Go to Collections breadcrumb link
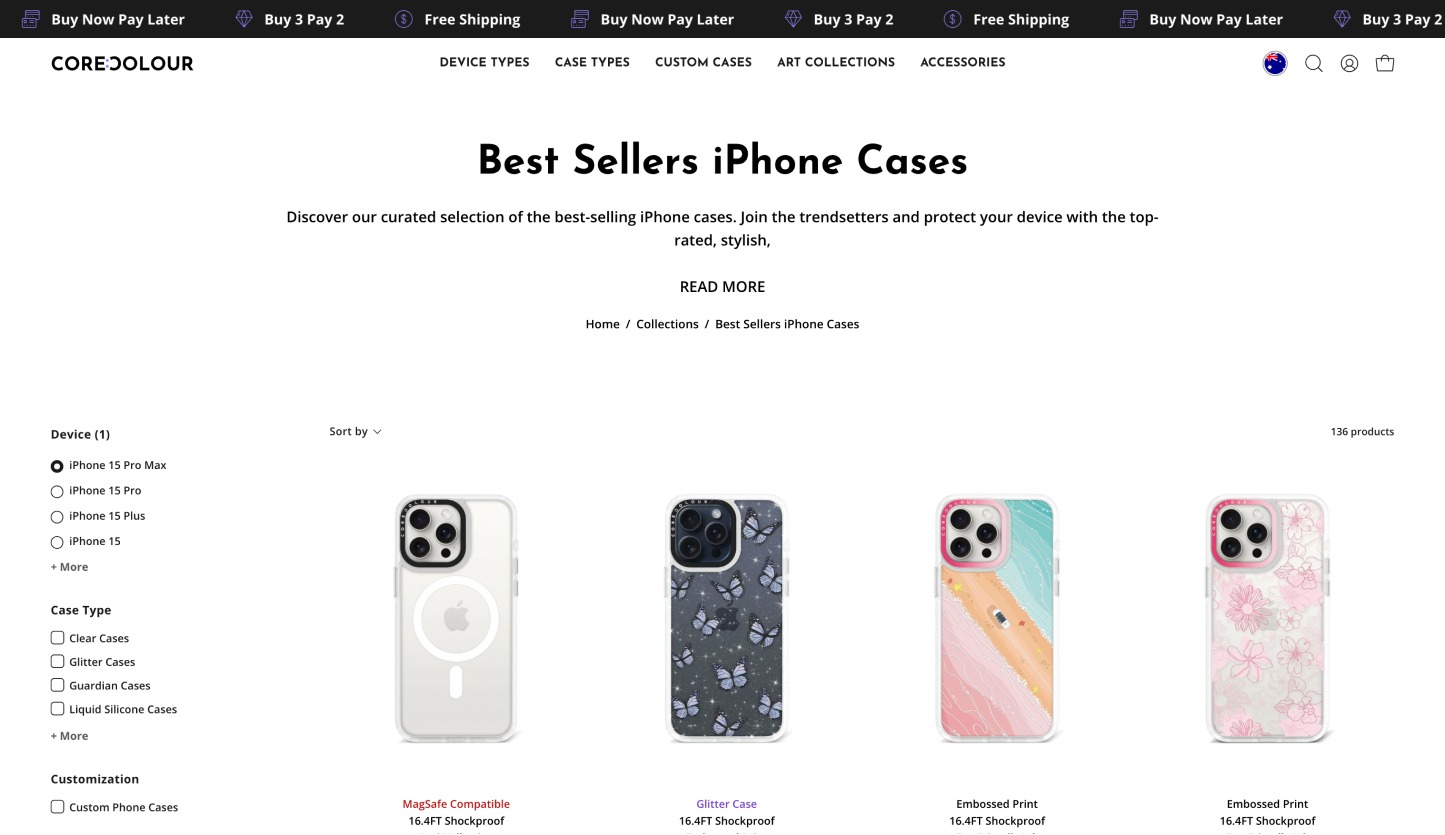 (667, 324)
